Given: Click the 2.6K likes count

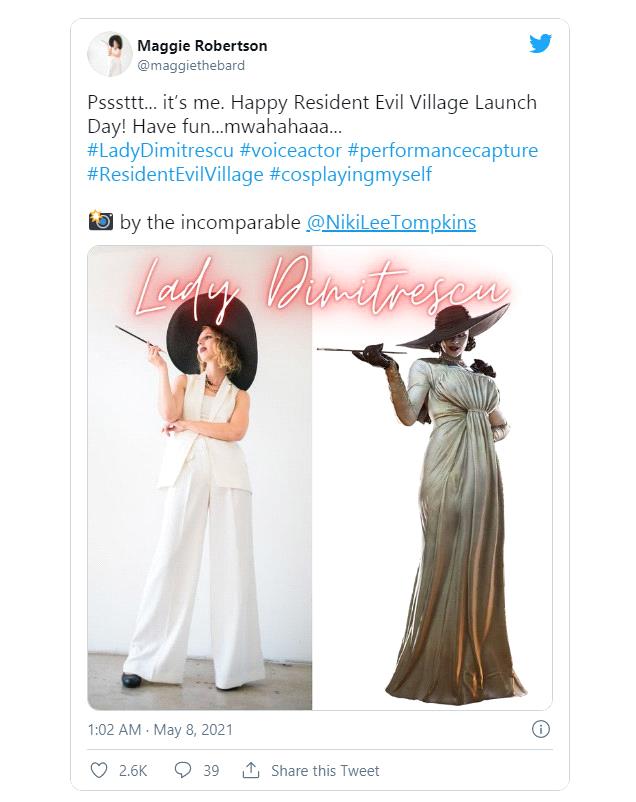Looking at the screenshot, I should pyautogui.click(x=133, y=770).
